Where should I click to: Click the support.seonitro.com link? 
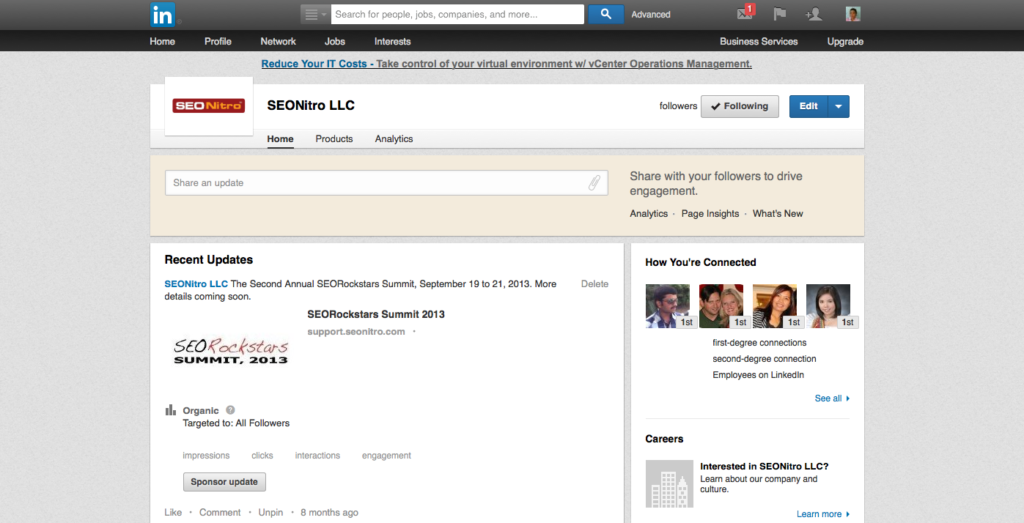point(356,332)
